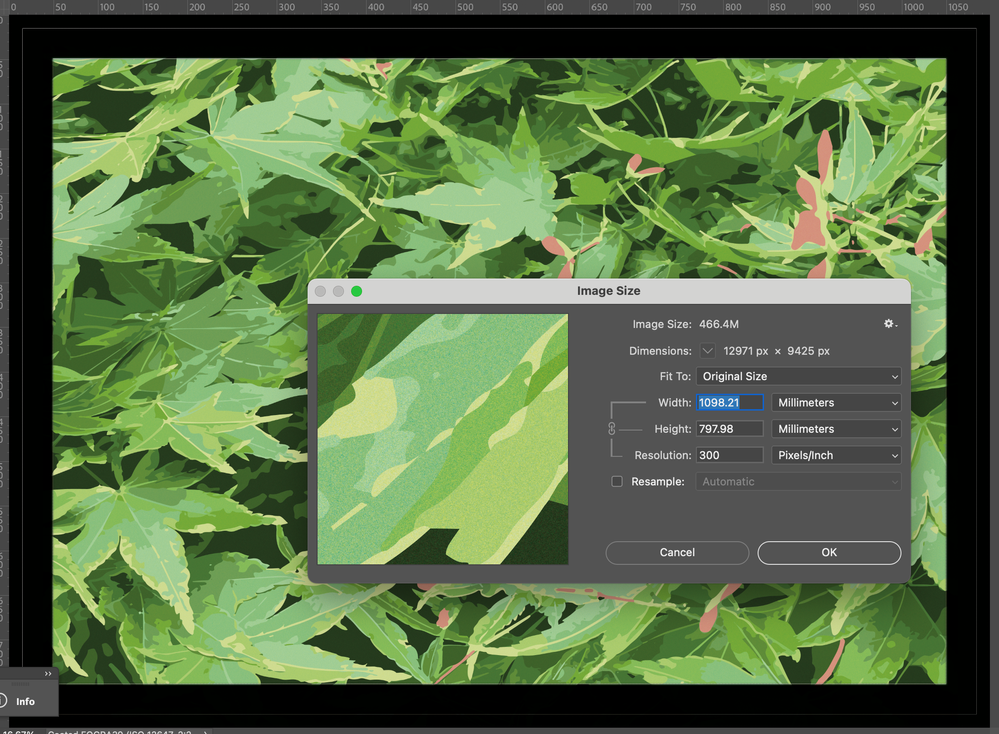Click the Info panel icon
The height and width of the screenshot is (734, 999).
[x=2, y=701]
